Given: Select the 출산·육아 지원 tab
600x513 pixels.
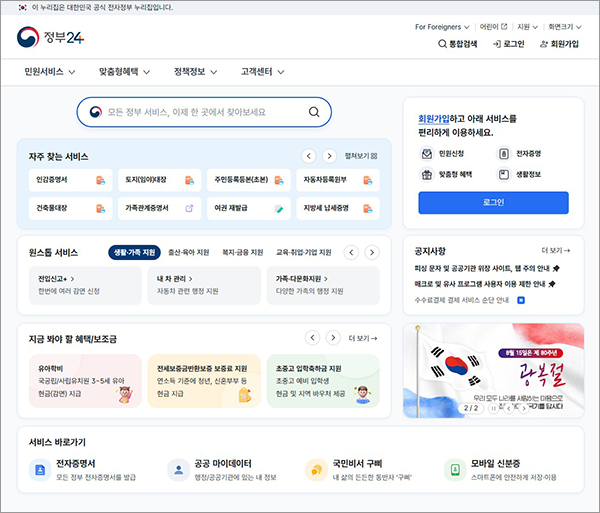Looking at the screenshot, I should point(189,252).
